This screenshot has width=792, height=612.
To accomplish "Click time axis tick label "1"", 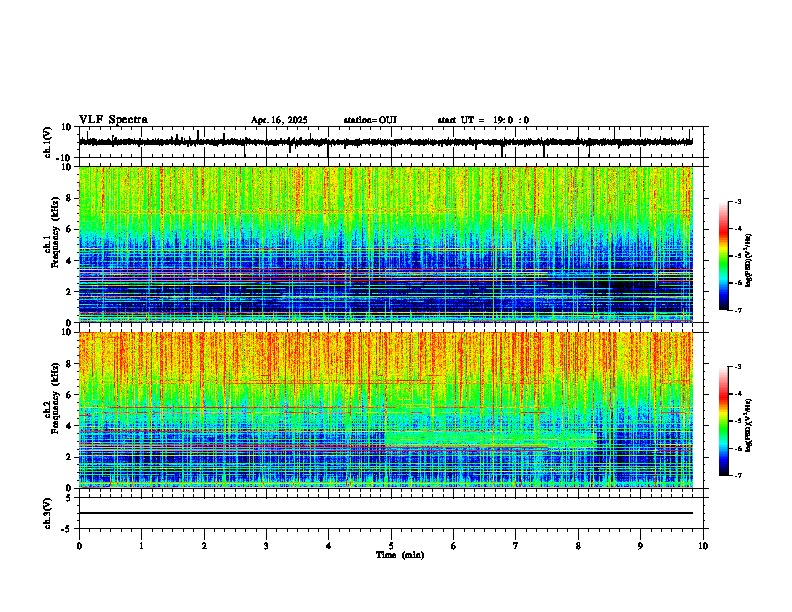I will coord(141,546).
